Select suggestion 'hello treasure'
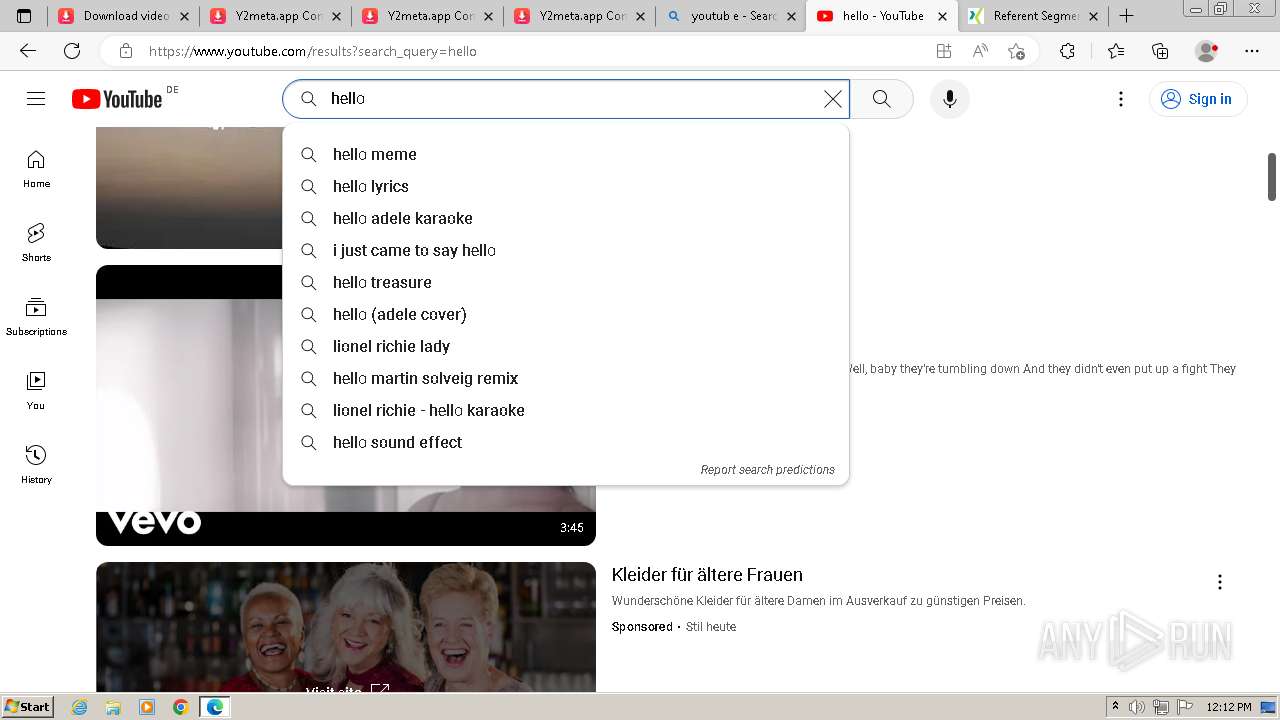 (x=566, y=282)
